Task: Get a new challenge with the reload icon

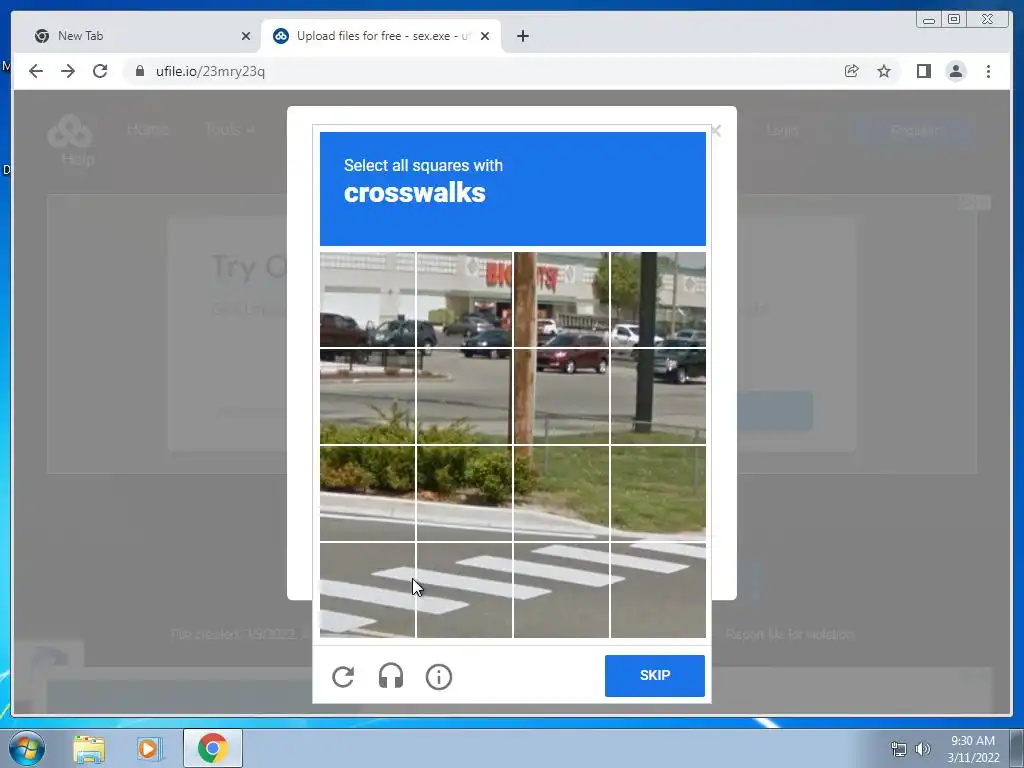Action: pyautogui.click(x=343, y=677)
